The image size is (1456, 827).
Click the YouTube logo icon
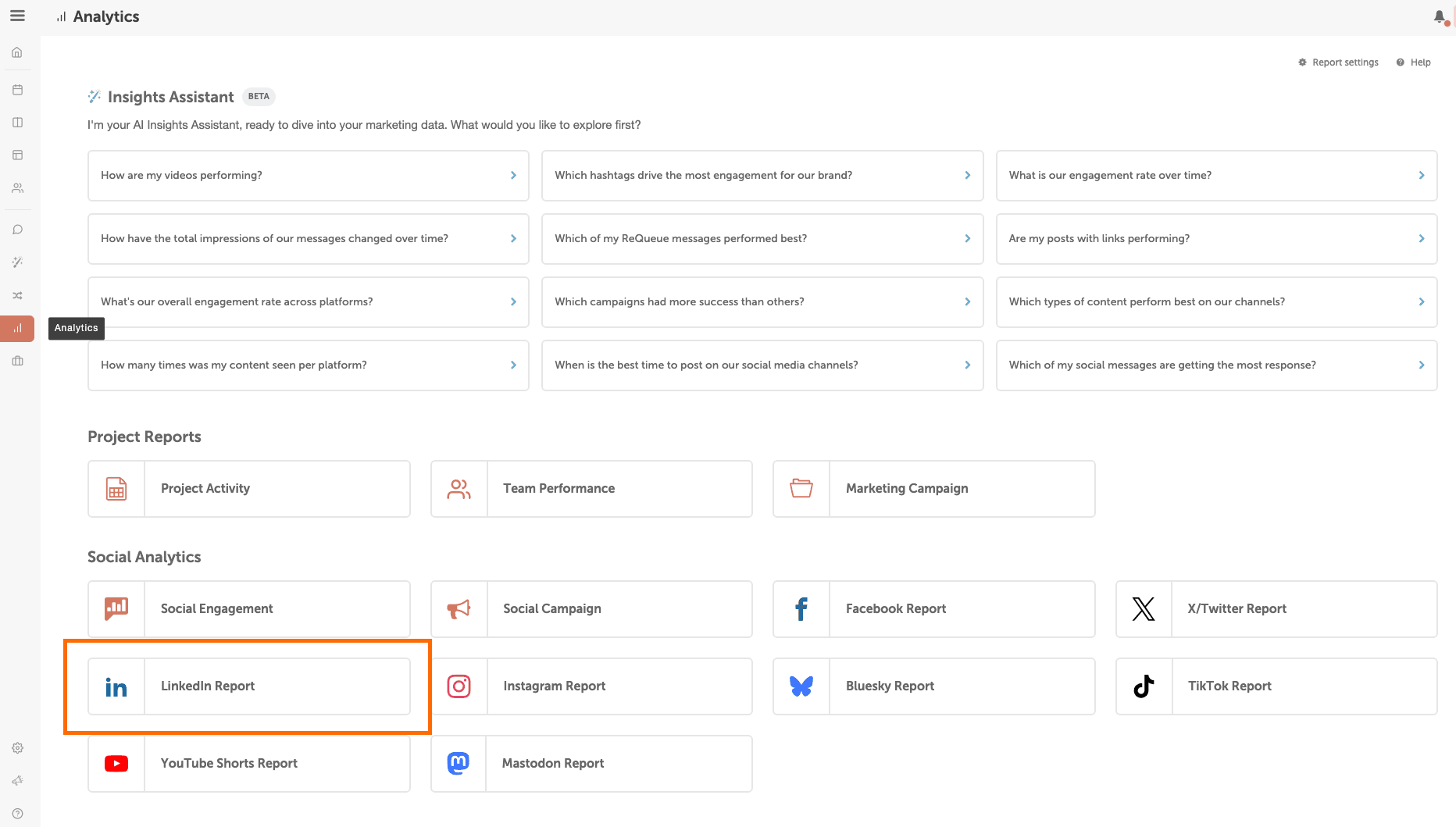[x=116, y=764]
